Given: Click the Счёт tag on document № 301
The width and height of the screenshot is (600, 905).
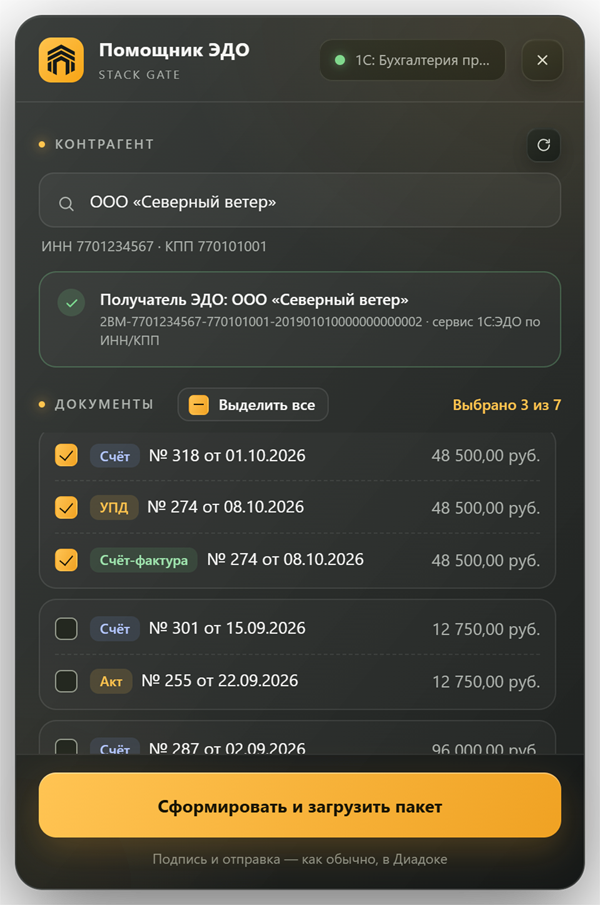Looking at the screenshot, I should 115,629.
